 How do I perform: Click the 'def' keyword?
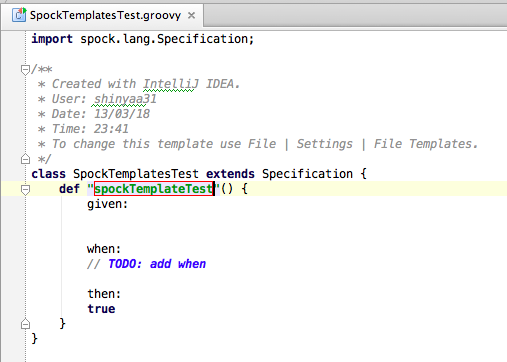[x=70, y=189]
